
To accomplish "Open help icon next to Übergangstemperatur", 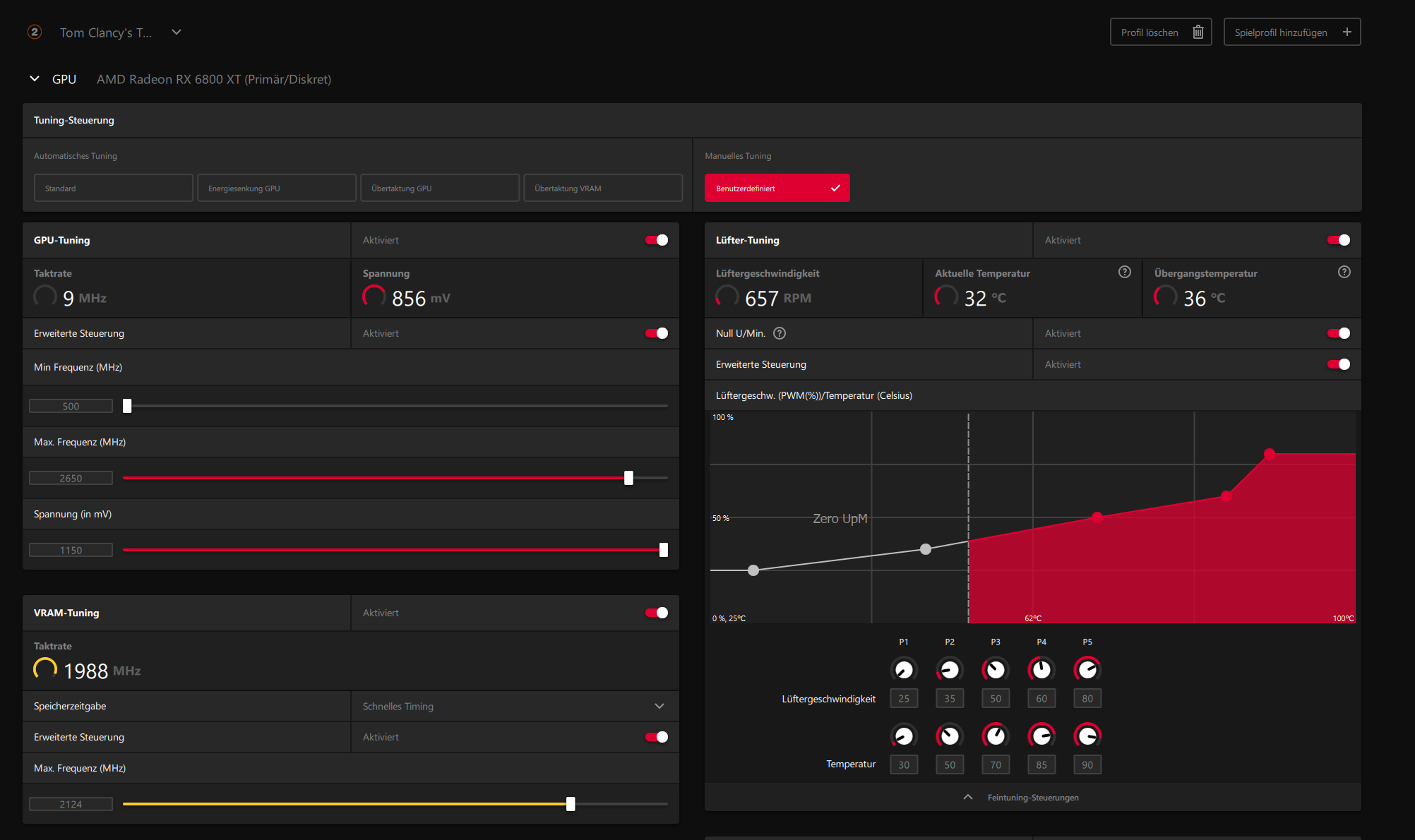I will pyautogui.click(x=1344, y=272).
